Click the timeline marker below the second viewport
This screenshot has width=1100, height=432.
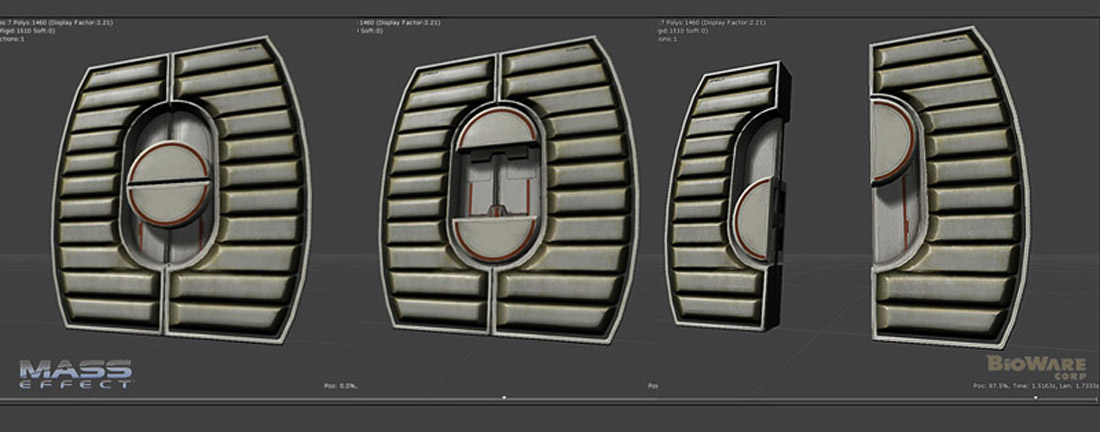click(504, 397)
